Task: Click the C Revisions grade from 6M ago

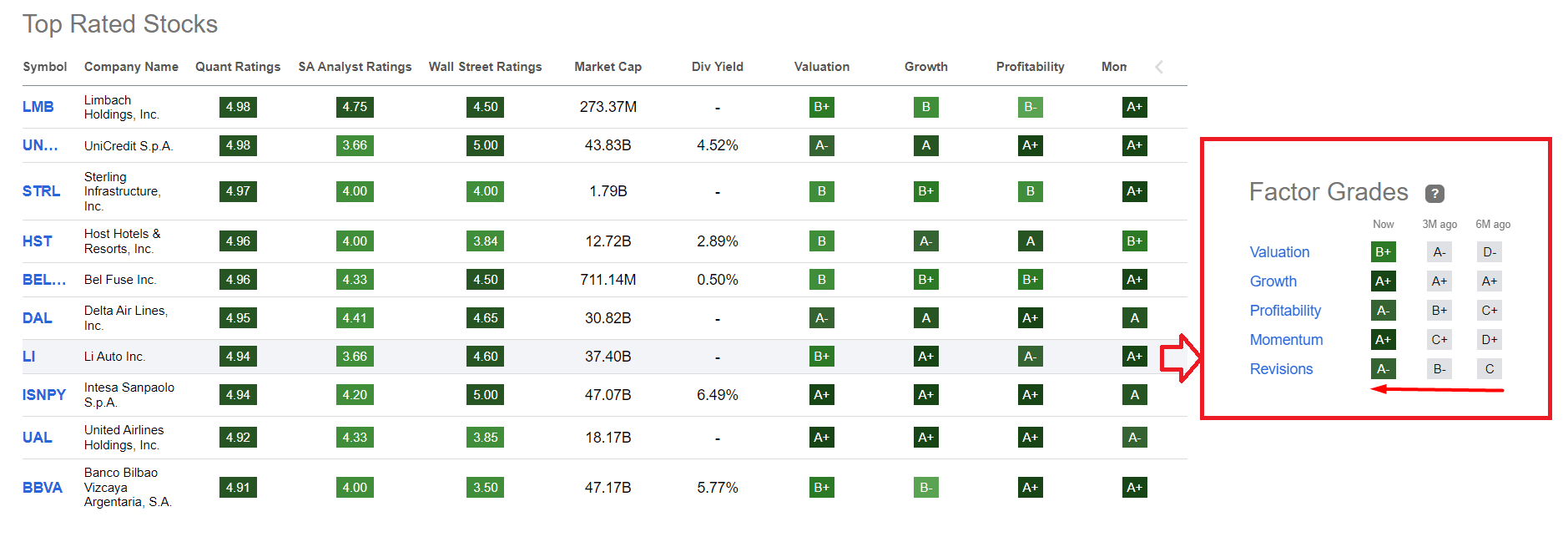Action: pos(1490,369)
